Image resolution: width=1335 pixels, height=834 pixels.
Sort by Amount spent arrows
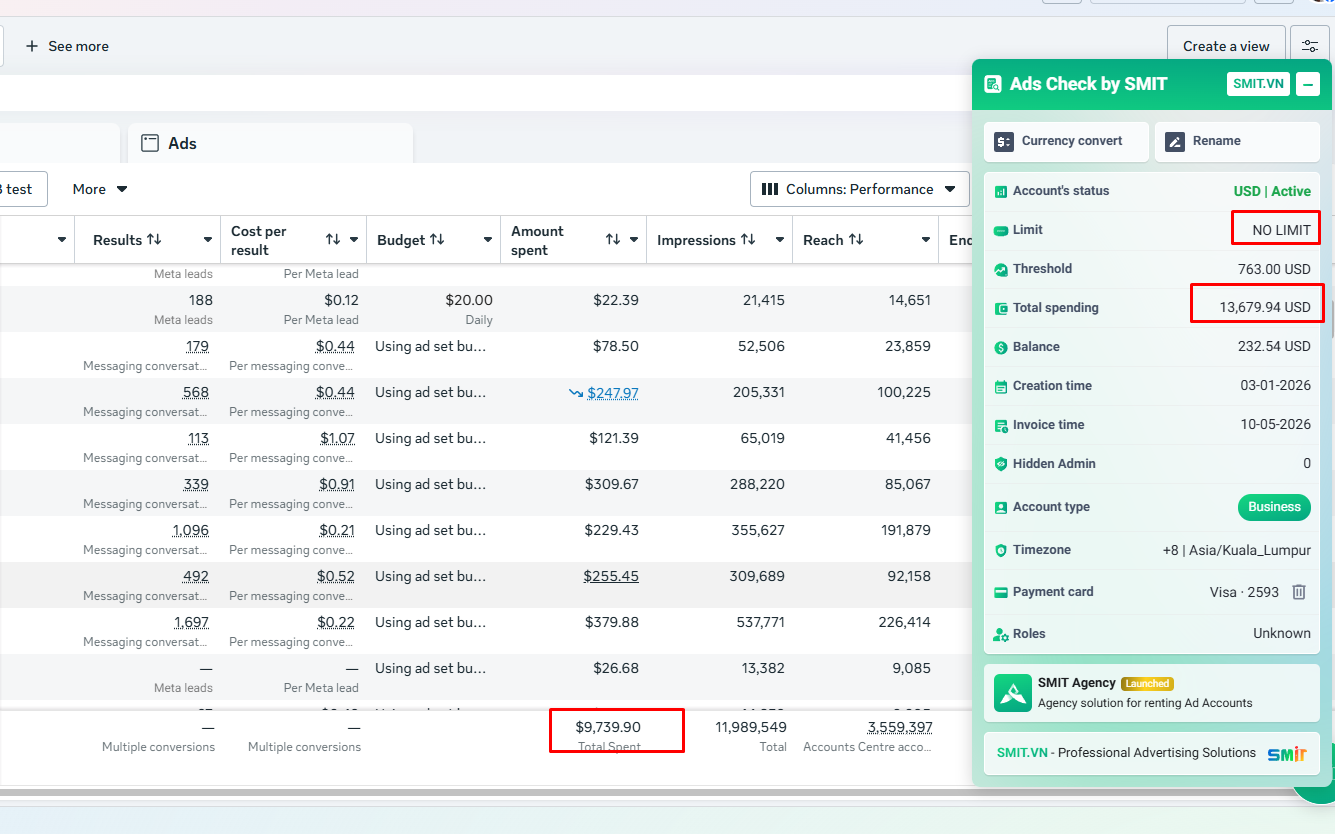click(613, 240)
